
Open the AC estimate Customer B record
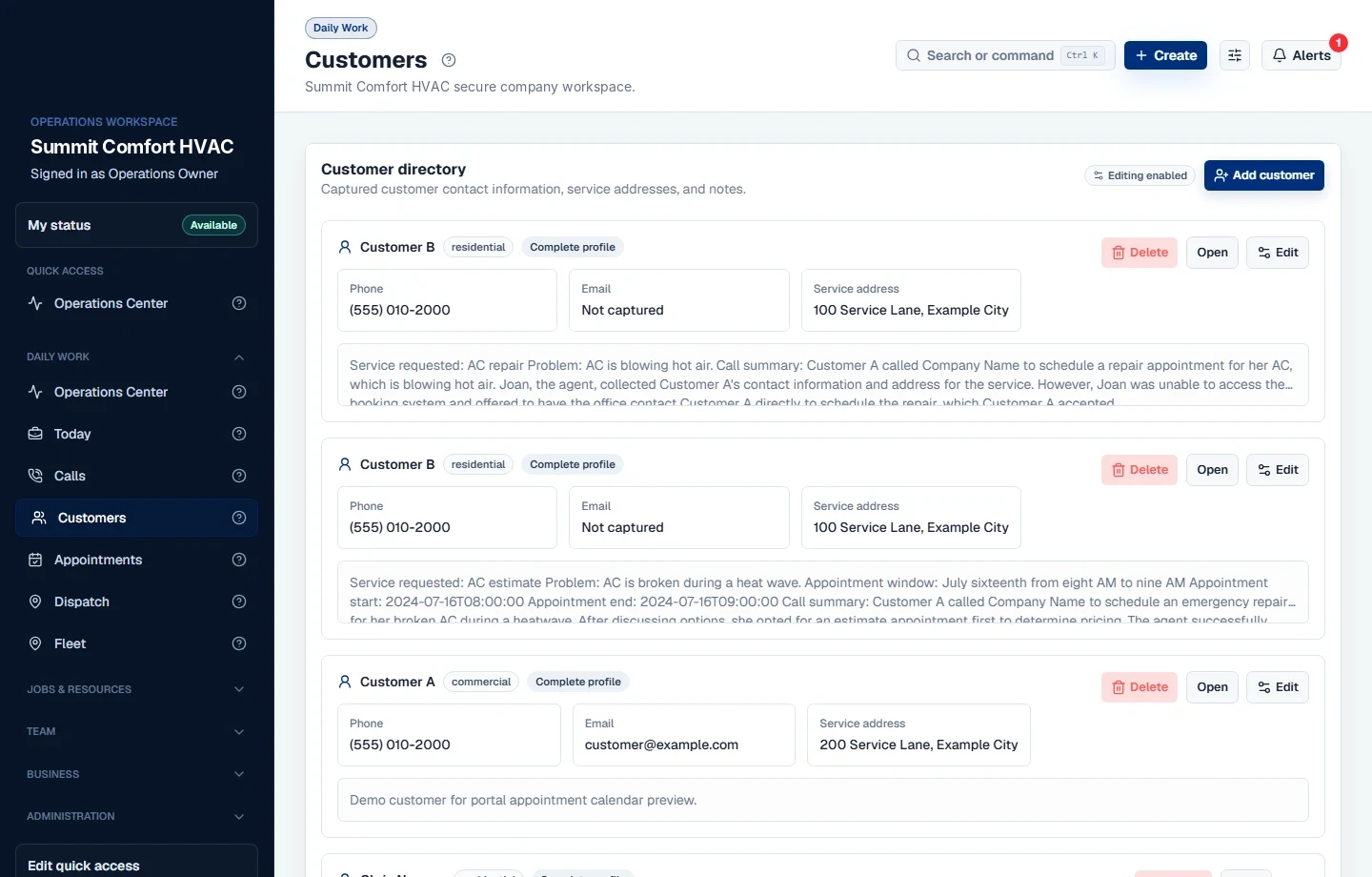tap(1212, 470)
